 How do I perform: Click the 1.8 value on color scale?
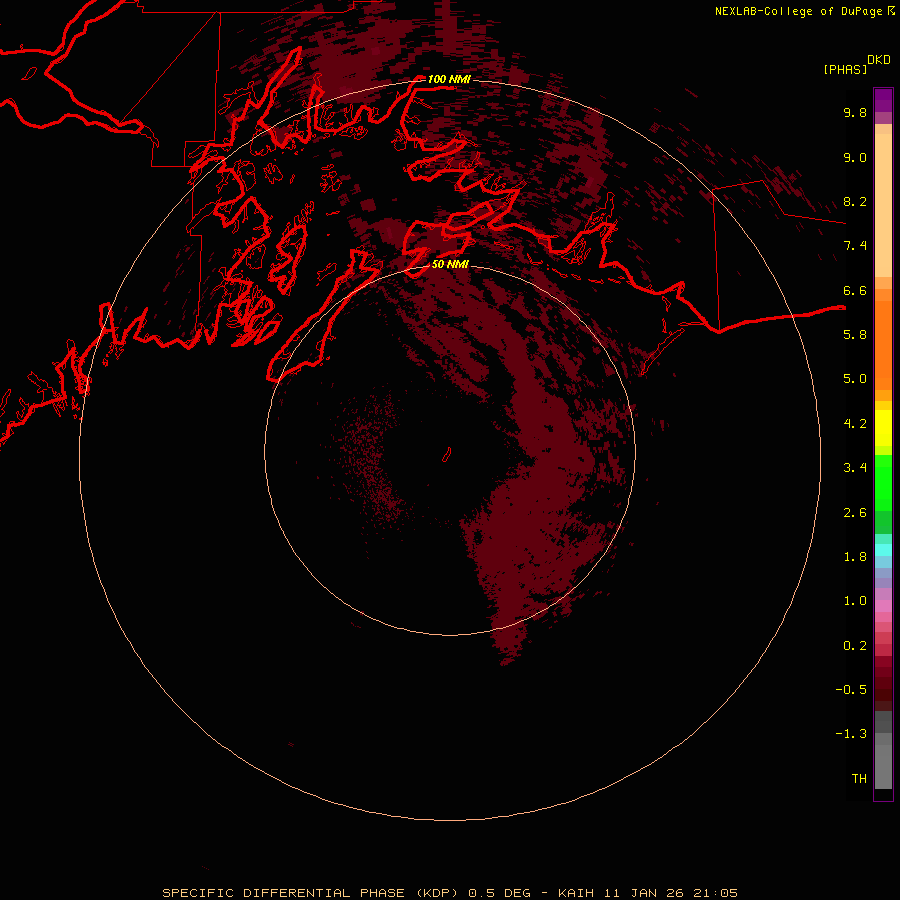coord(855,557)
